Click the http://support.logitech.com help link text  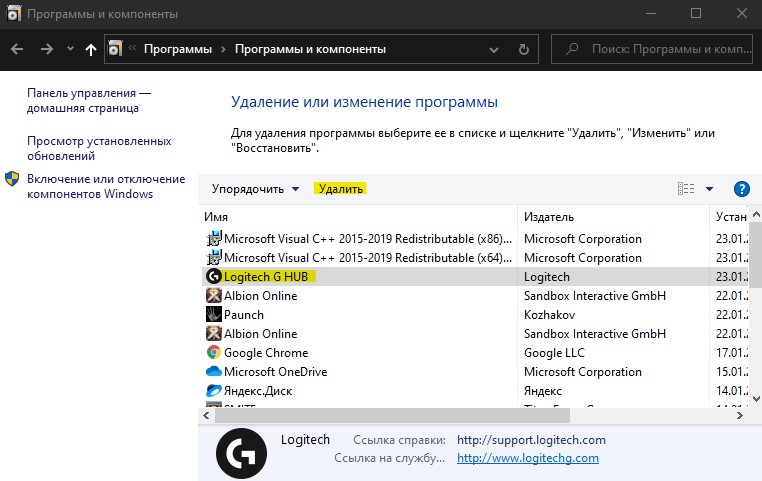pyautogui.click(x=531, y=440)
